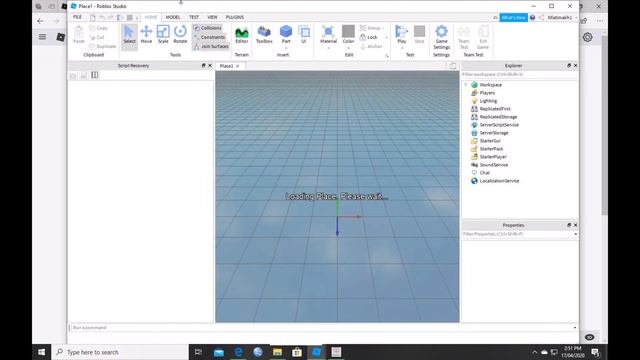Switch to the MODEL ribbon tab
Viewport: 640px width, 360px height.
click(x=173, y=17)
